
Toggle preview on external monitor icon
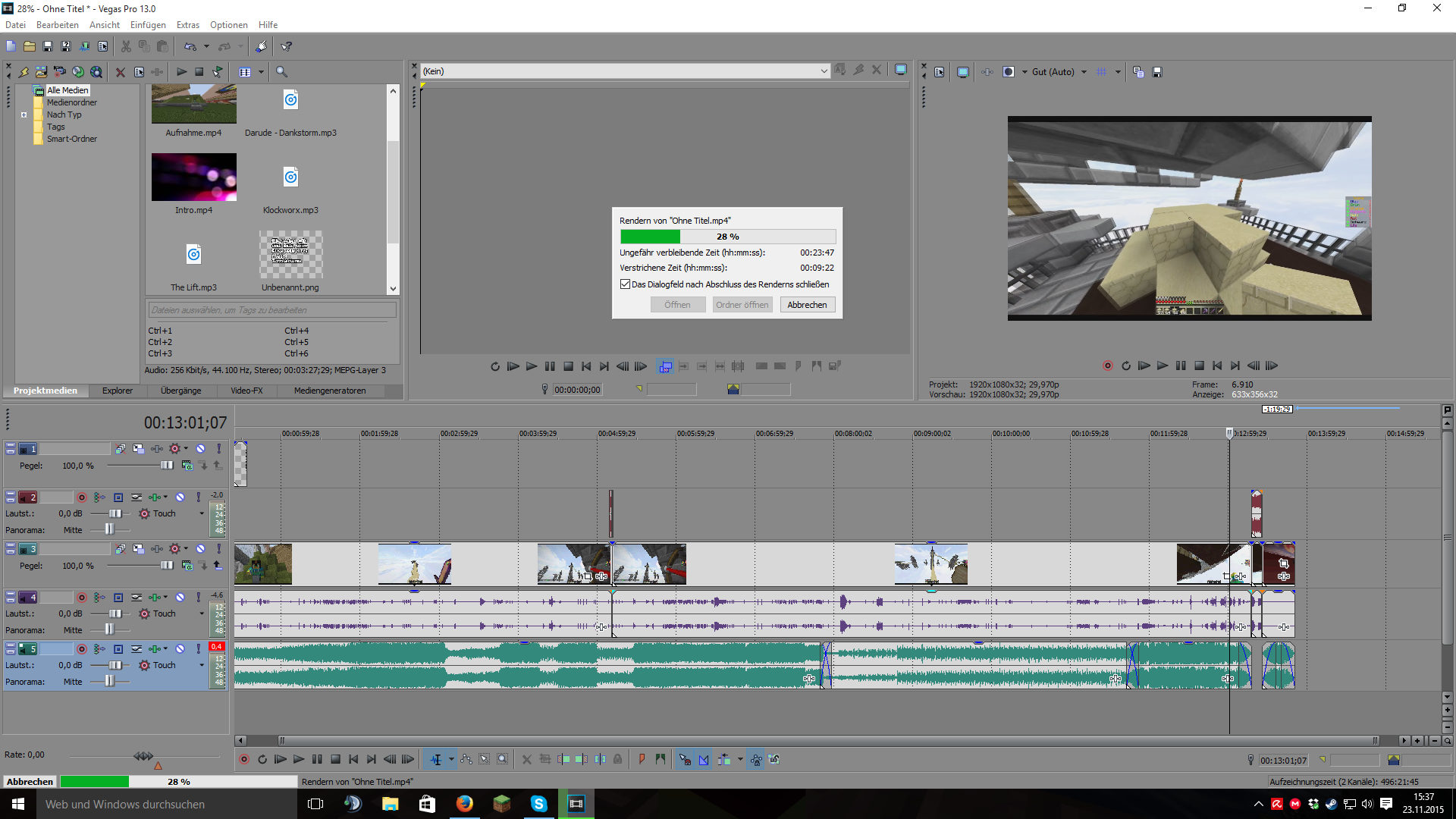coord(963,72)
